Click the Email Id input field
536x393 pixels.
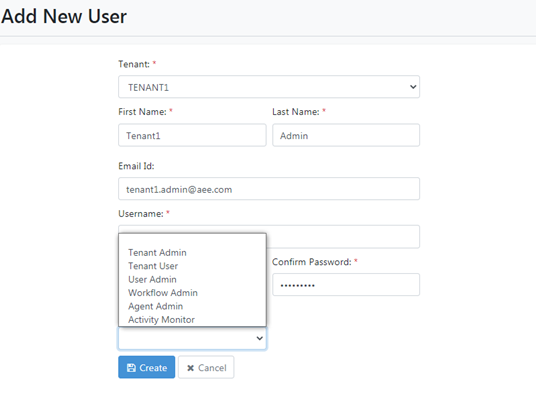[269, 189]
